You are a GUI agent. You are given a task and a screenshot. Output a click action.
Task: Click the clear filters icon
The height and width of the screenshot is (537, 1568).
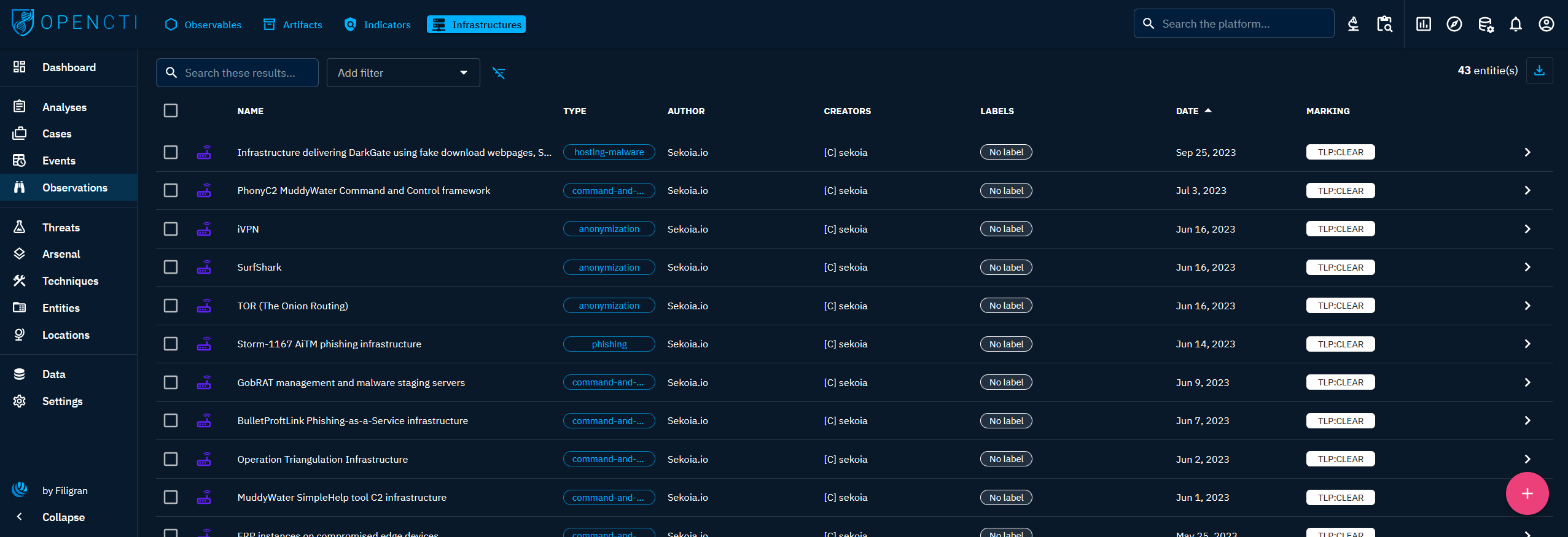point(499,73)
